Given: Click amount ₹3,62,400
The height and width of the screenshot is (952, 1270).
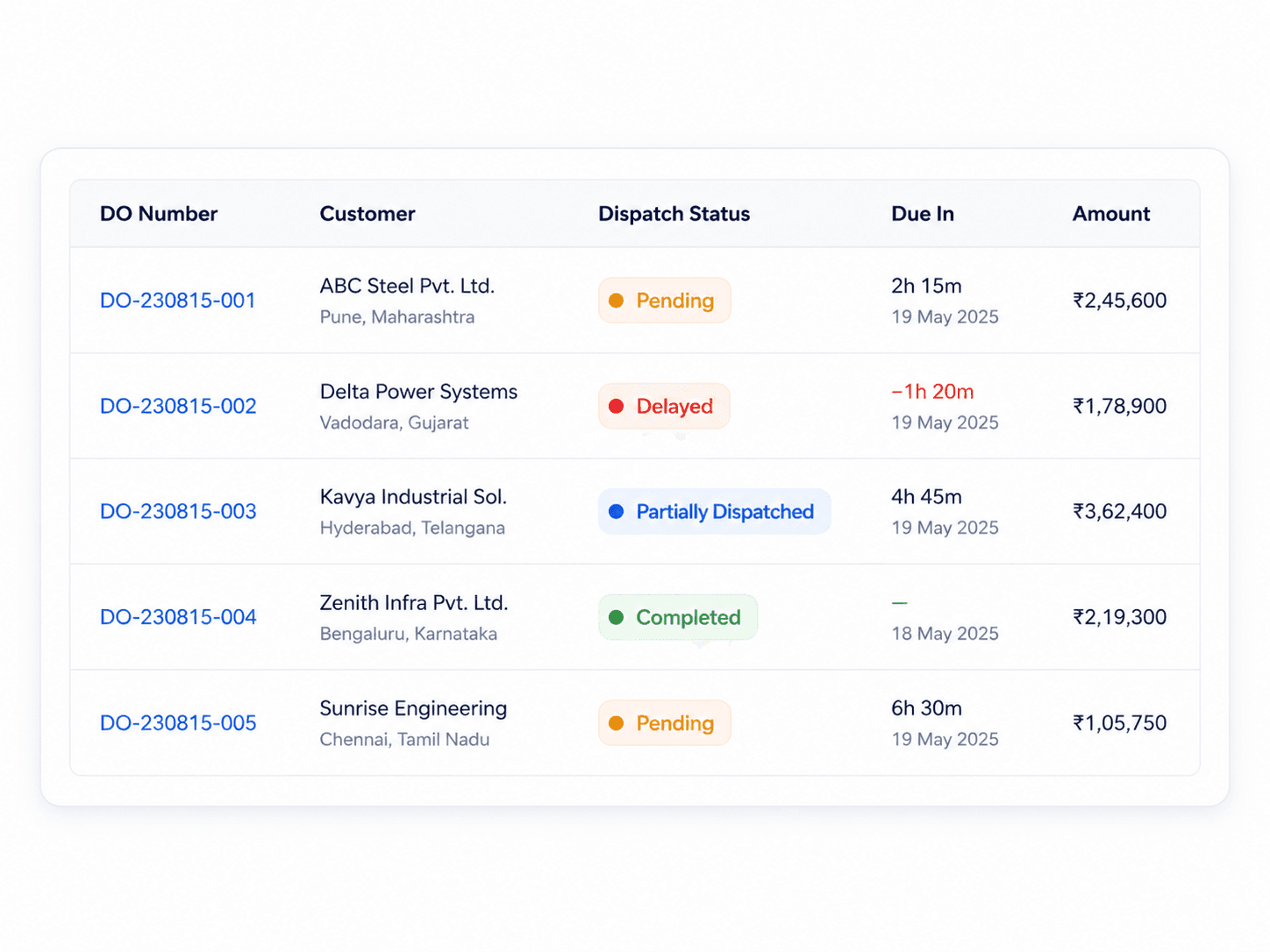Looking at the screenshot, I should 1120,511.
